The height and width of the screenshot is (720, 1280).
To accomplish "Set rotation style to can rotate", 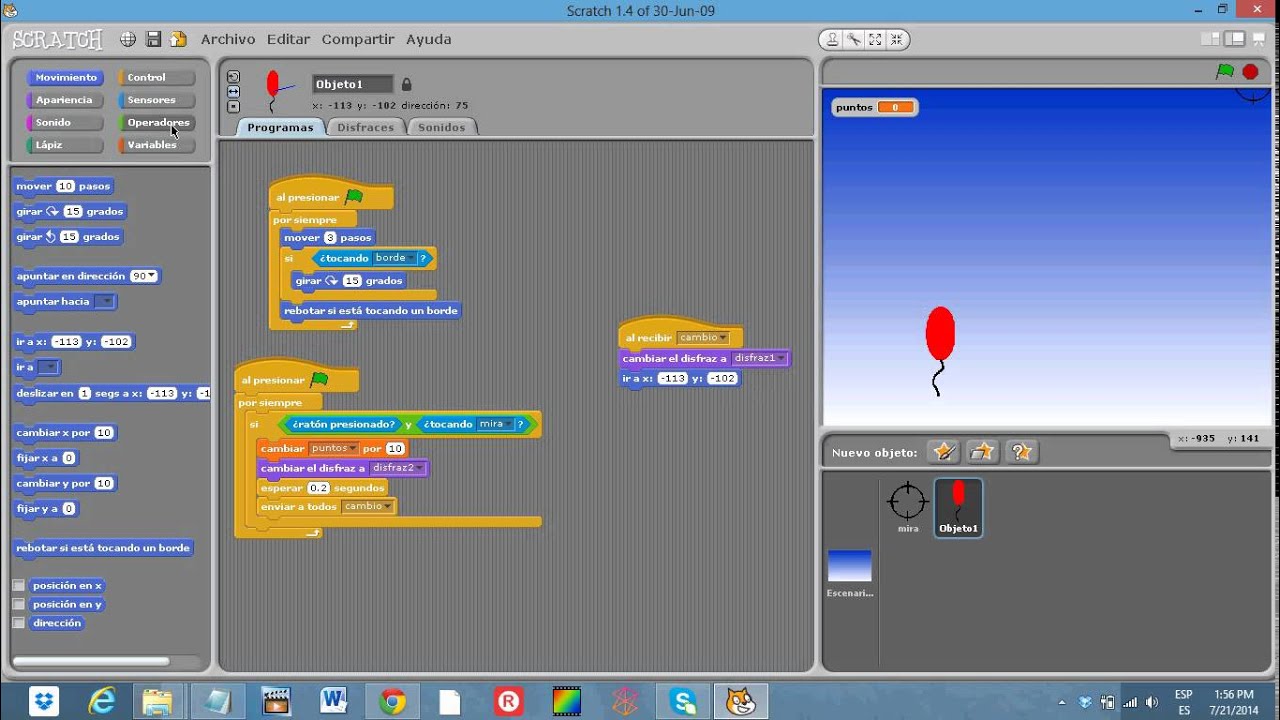I will coord(233,76).
